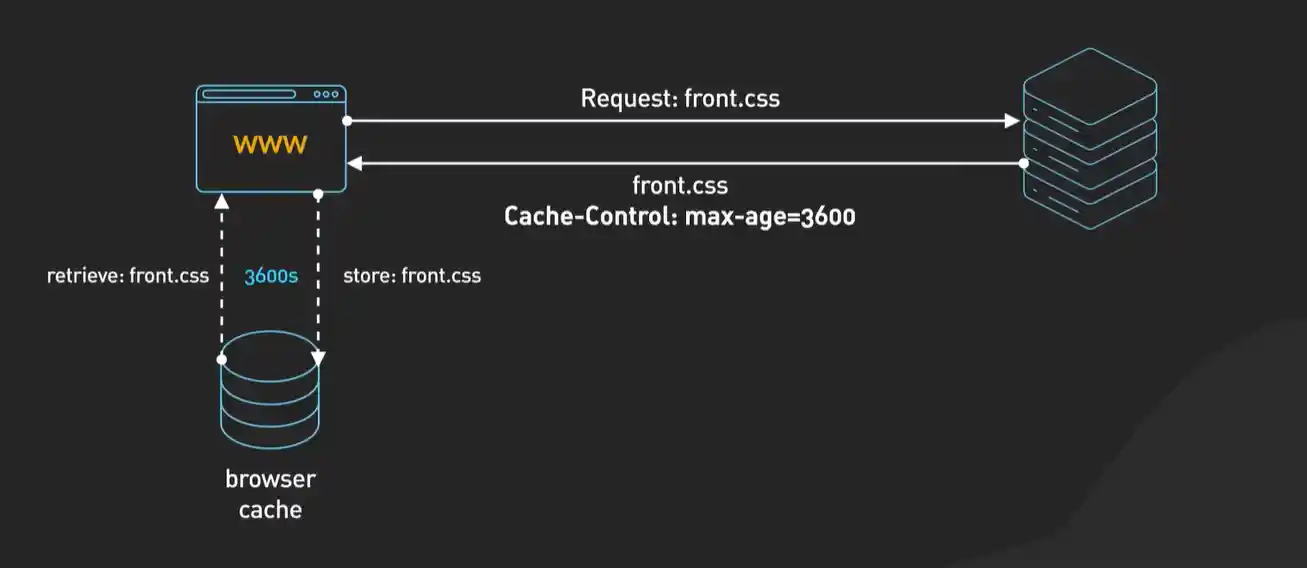Click the address bar in browser icon
1307x568 pixels.
coord(249,95)
